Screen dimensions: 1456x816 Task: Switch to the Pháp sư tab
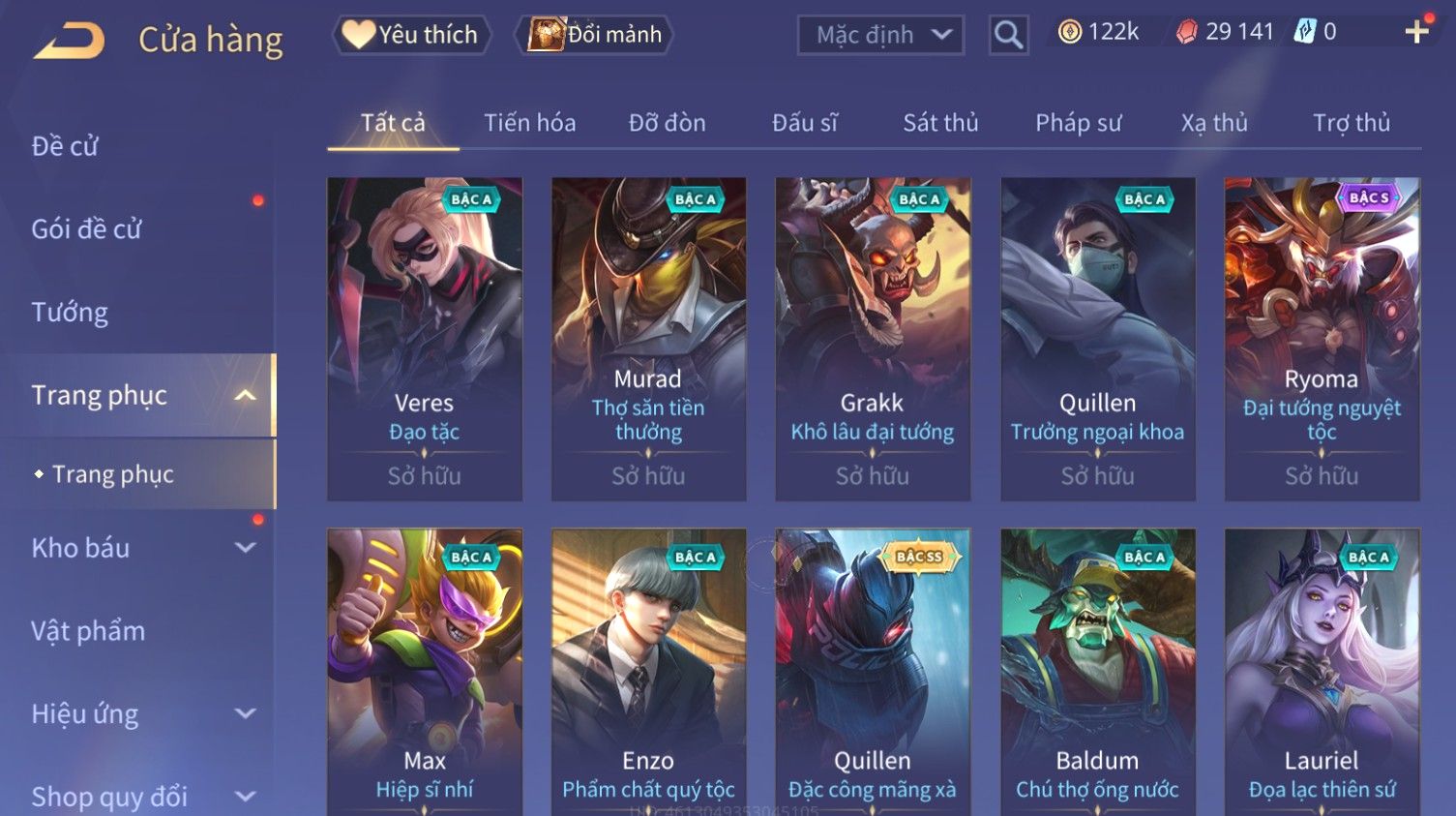click(1078, 123)
